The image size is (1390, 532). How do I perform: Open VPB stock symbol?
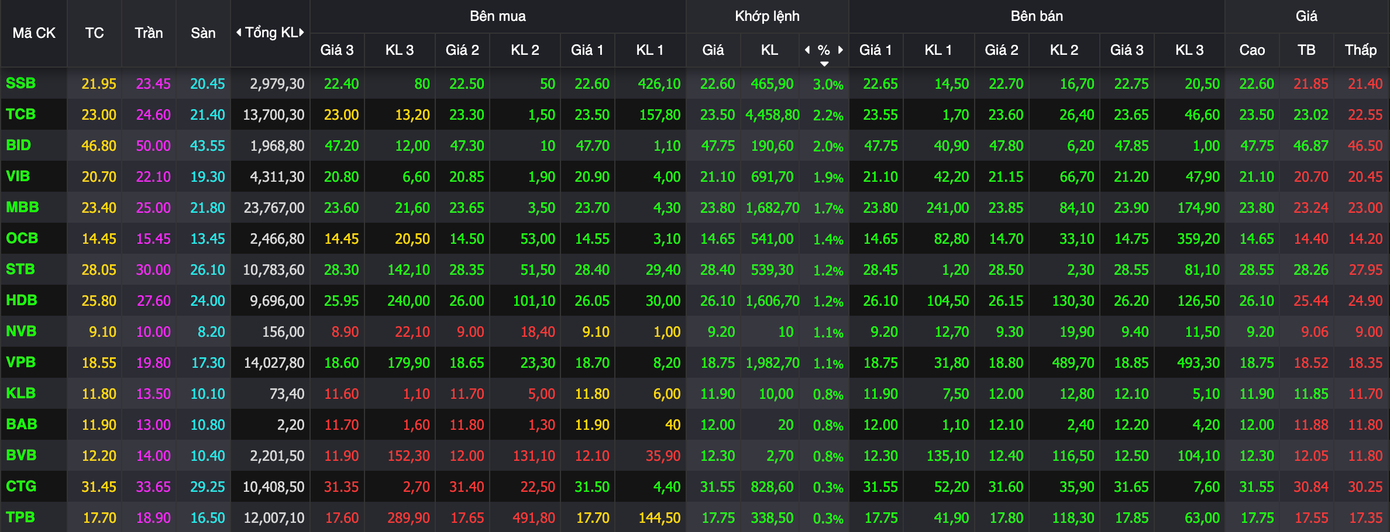(x=20, y=363)
